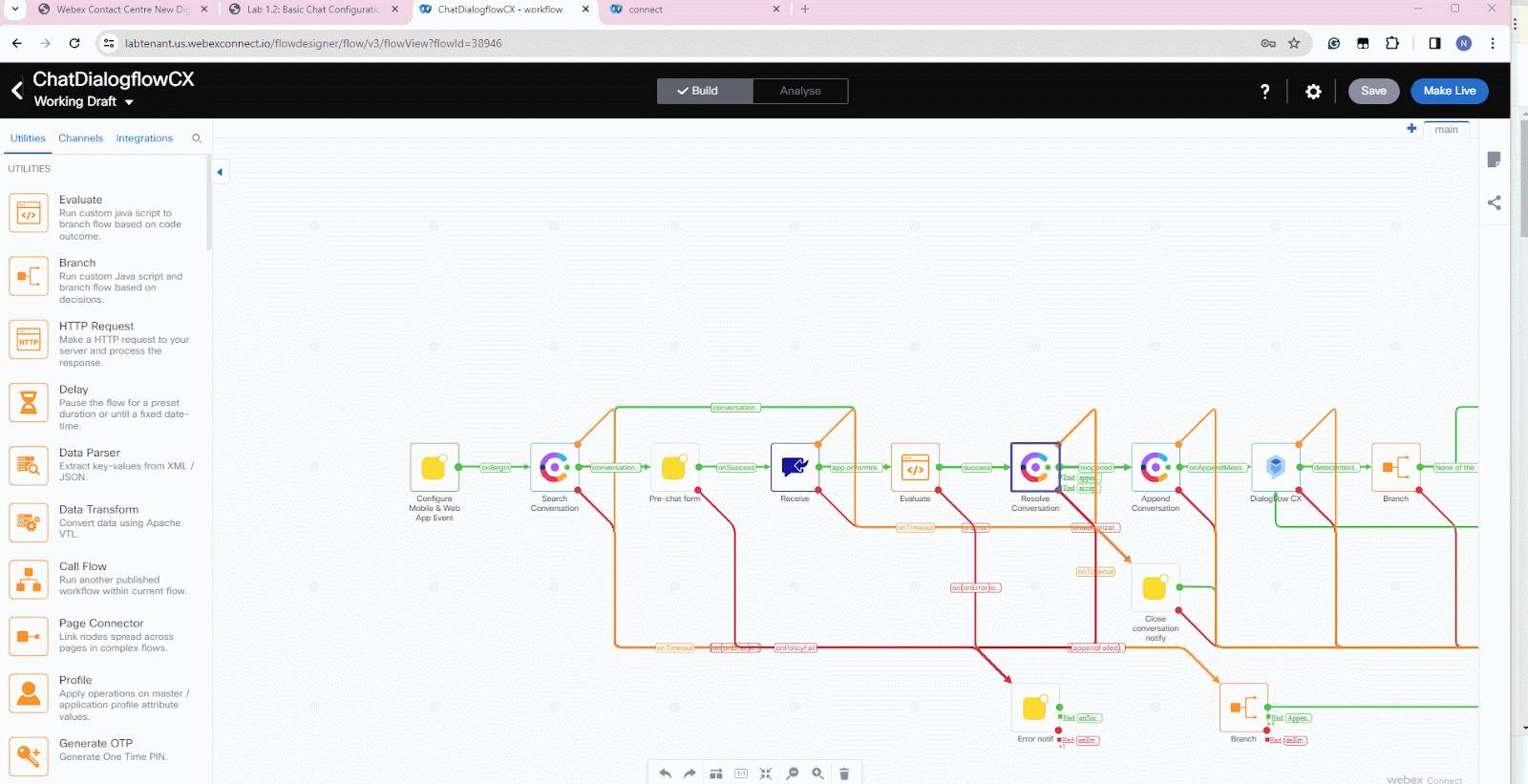
Task: Zoom in on the flow canvas
Action: click(817, 773)
